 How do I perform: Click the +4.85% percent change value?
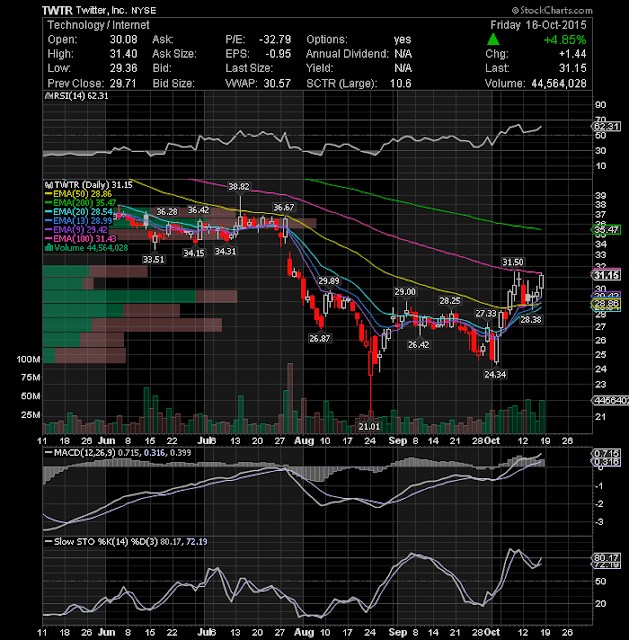point(565,40)
